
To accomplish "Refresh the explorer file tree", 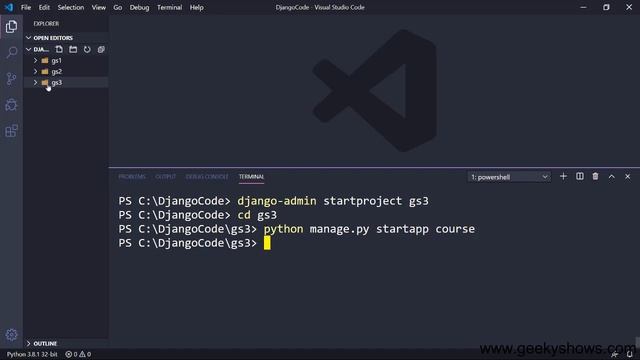I will (x=87, y=49).
